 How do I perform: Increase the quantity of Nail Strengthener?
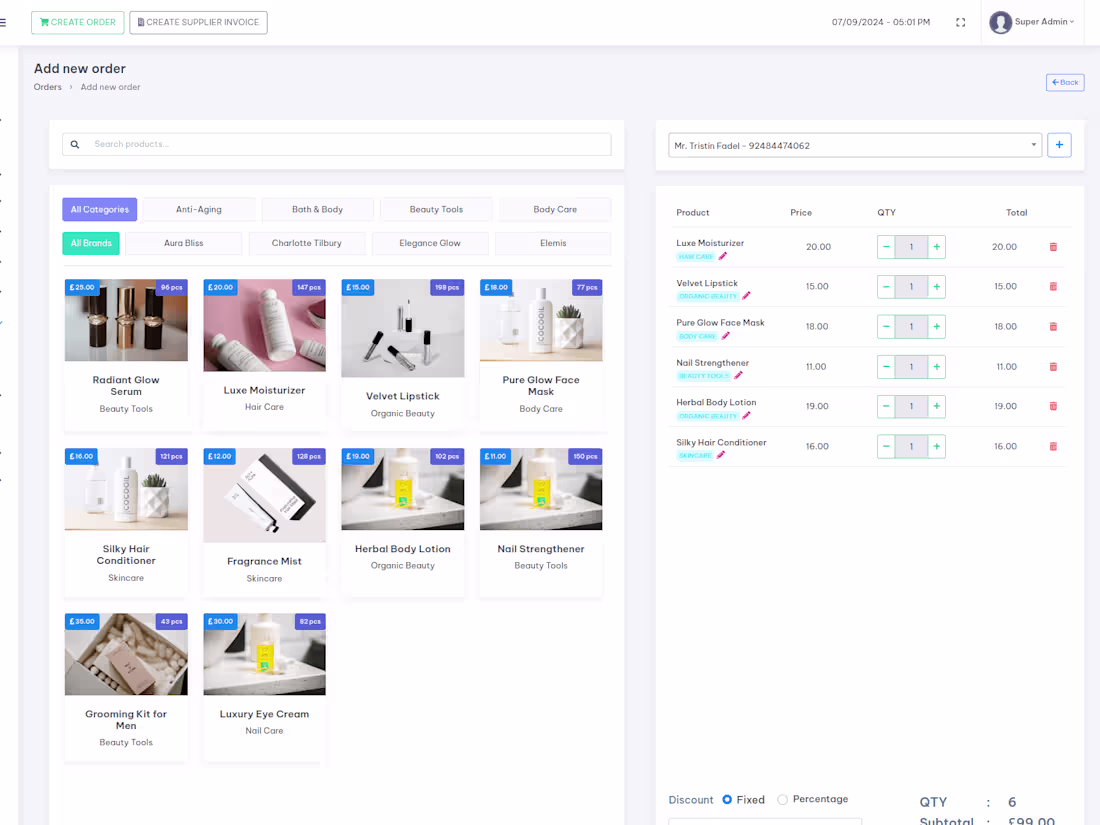point(935,366)
